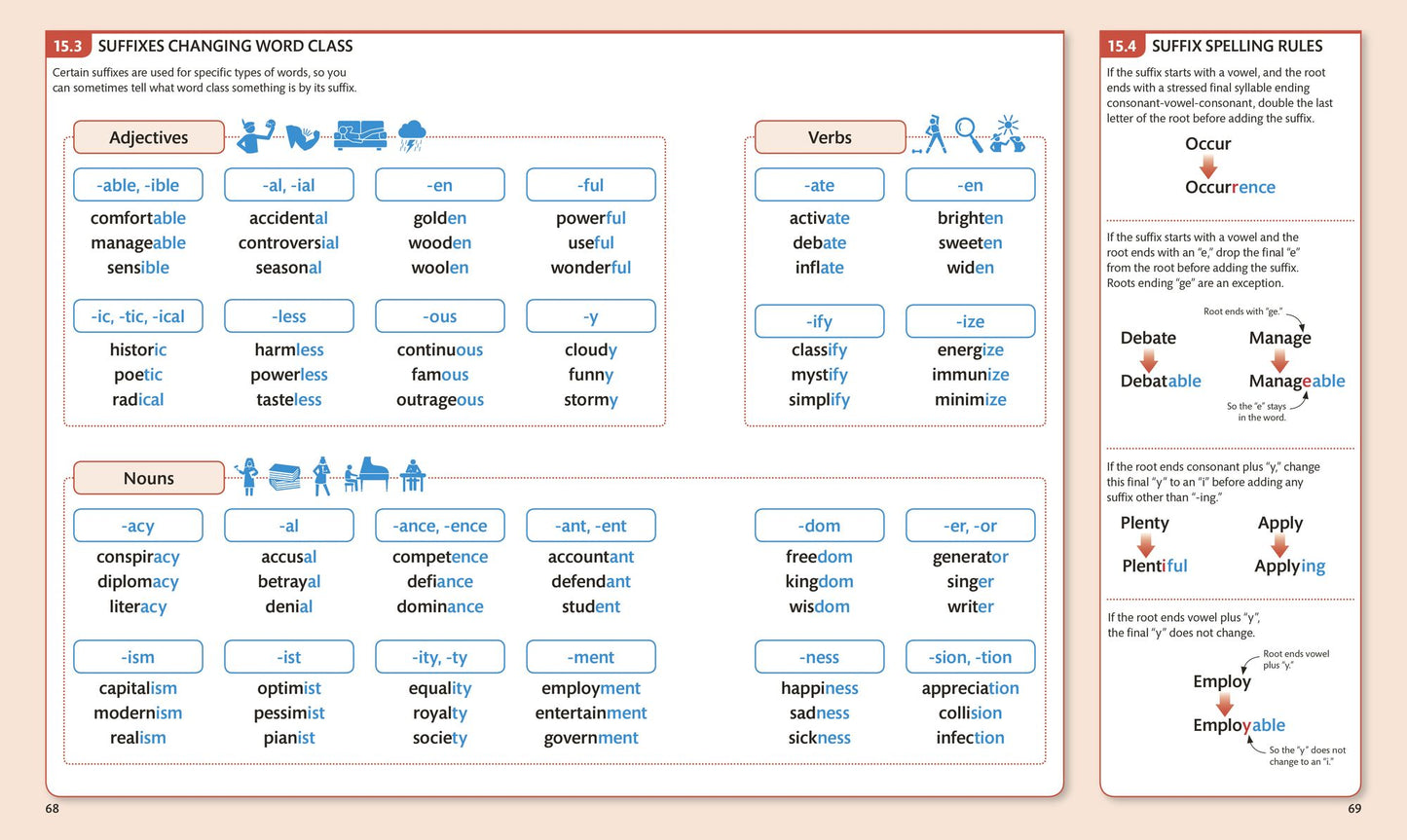This screenshot has height=840, width=1407.
Task: Select the word 'Manageable'
Action: (x=1297, y=382)
